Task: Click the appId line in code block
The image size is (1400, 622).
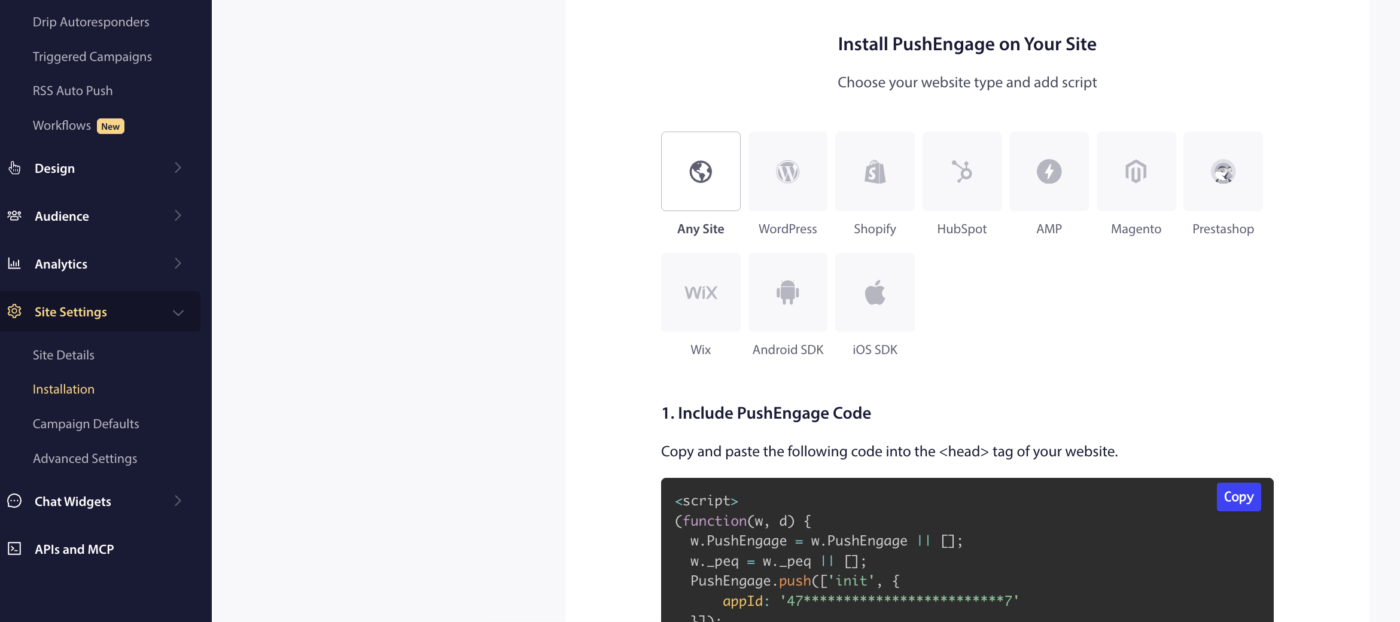Action: point(870,601)
